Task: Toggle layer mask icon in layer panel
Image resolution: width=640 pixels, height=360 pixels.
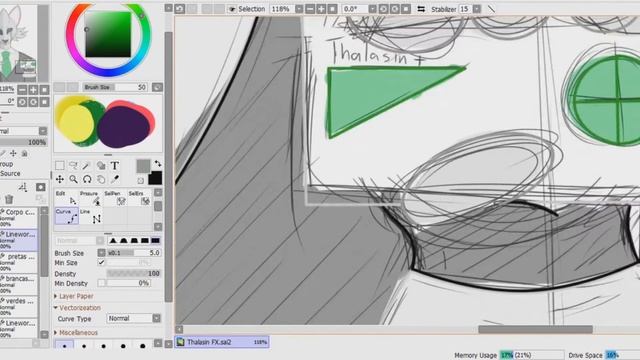Action: [40, 187]
